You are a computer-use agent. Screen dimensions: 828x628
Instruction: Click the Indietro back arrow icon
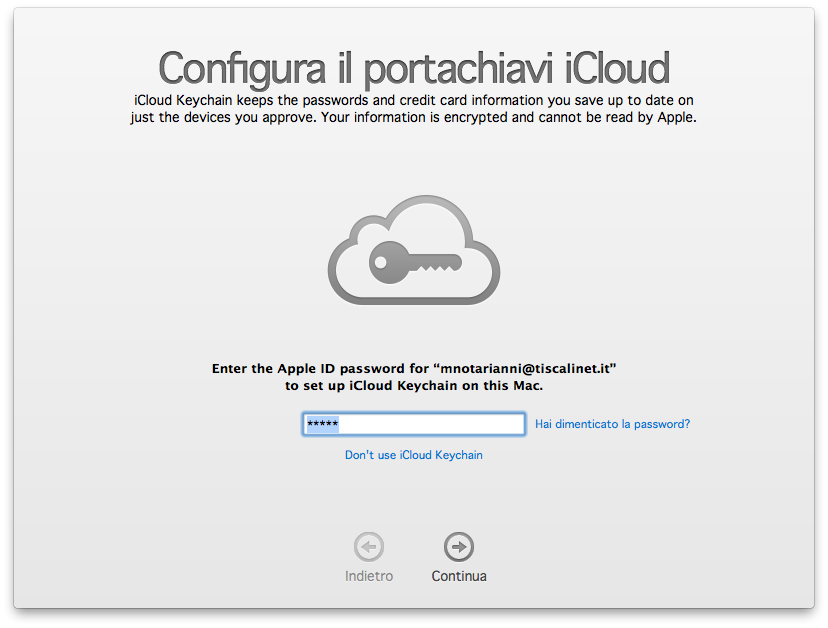[x=369, y=547]
